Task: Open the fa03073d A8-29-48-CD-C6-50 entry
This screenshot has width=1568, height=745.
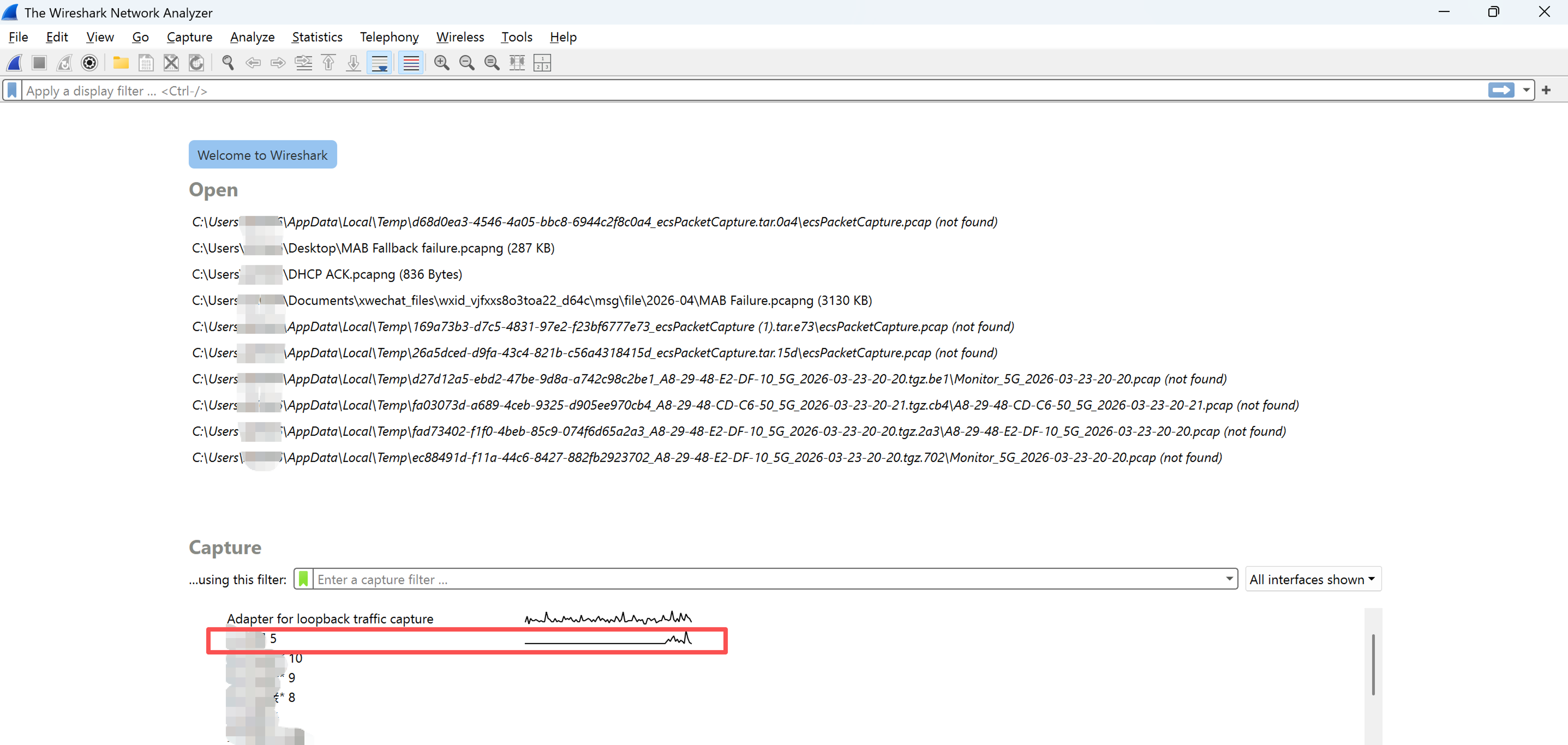Action: pos(745,405)
